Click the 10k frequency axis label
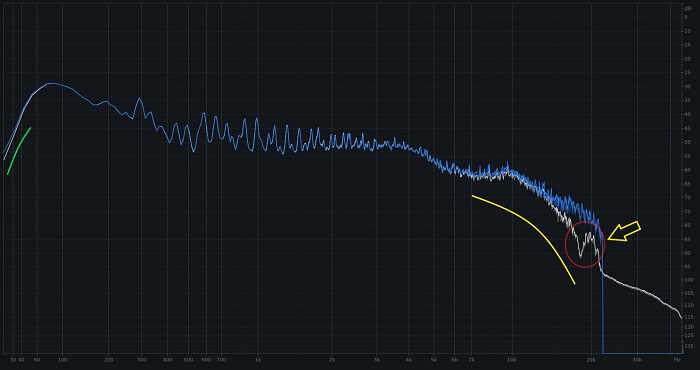The height and width of the screenshot is (370, 700). click(512, 360)
